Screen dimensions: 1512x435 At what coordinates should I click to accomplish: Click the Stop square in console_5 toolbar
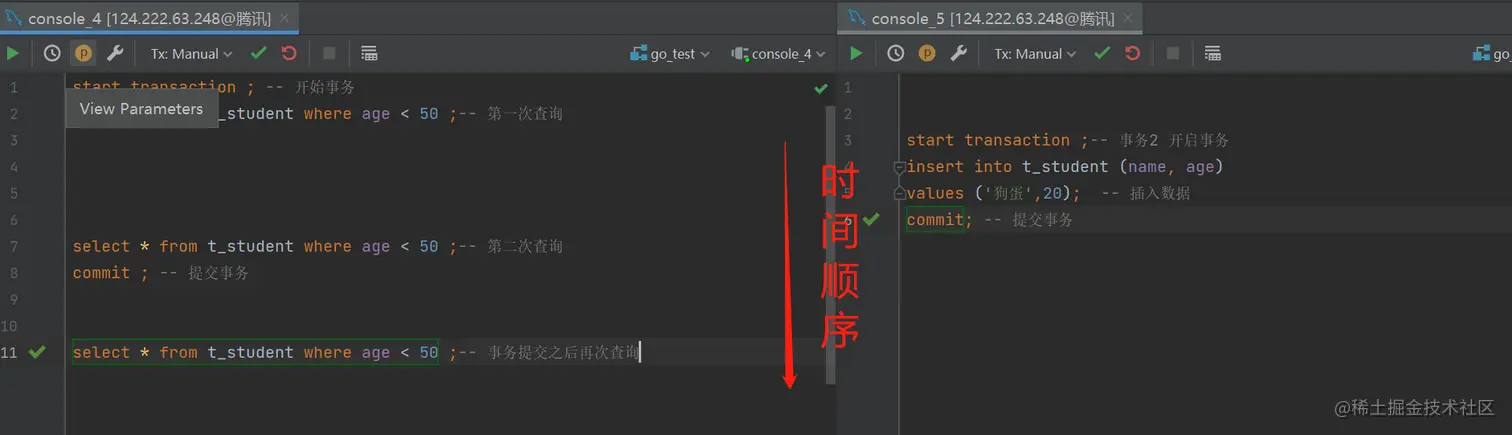(x=1173, y=54)
